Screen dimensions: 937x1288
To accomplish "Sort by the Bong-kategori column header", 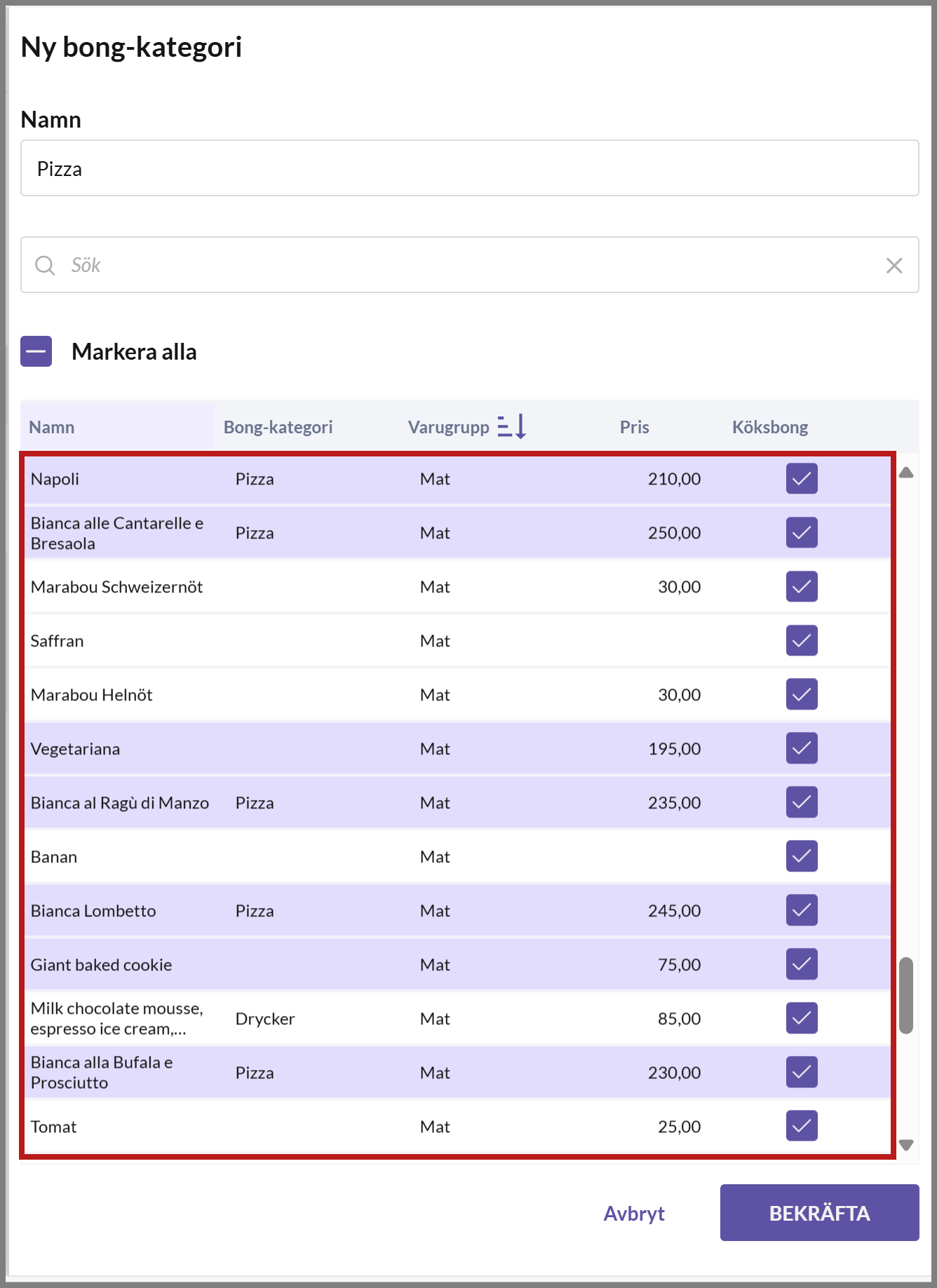I will [278, 427].
